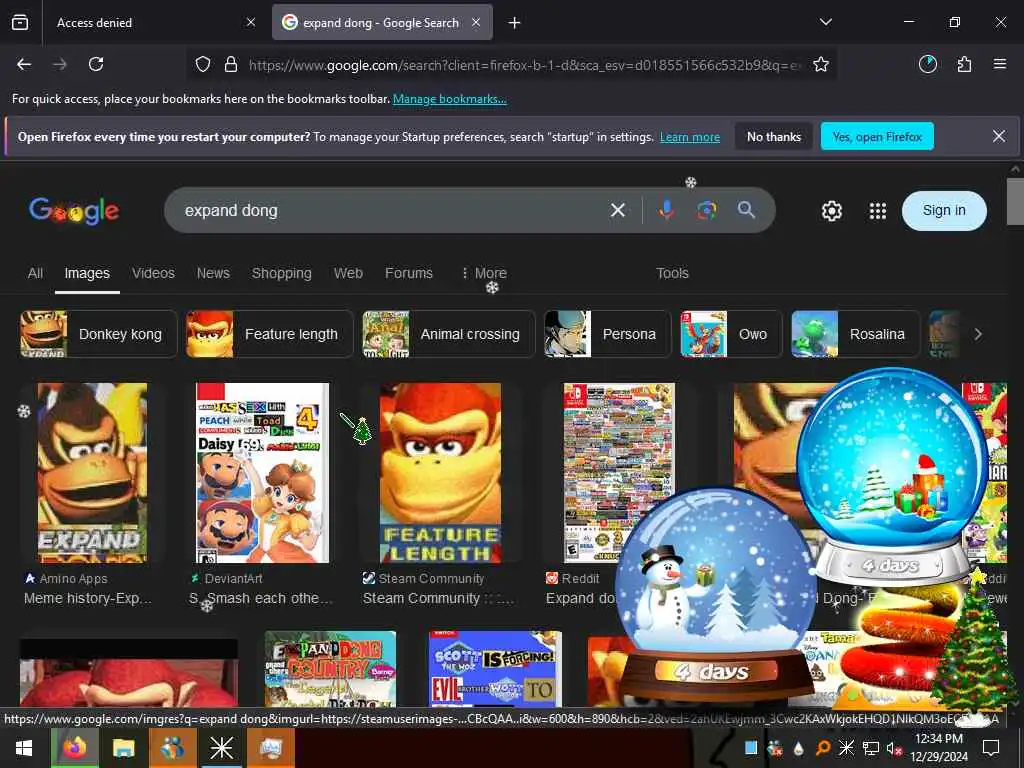Open the Google apps grid
This screenshot has height=768, width=1024.
[878, 211]
